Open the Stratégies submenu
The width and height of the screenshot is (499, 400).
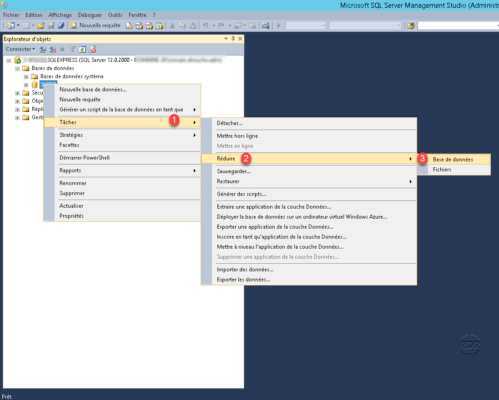pyautogui.click(x=122, y=135)
